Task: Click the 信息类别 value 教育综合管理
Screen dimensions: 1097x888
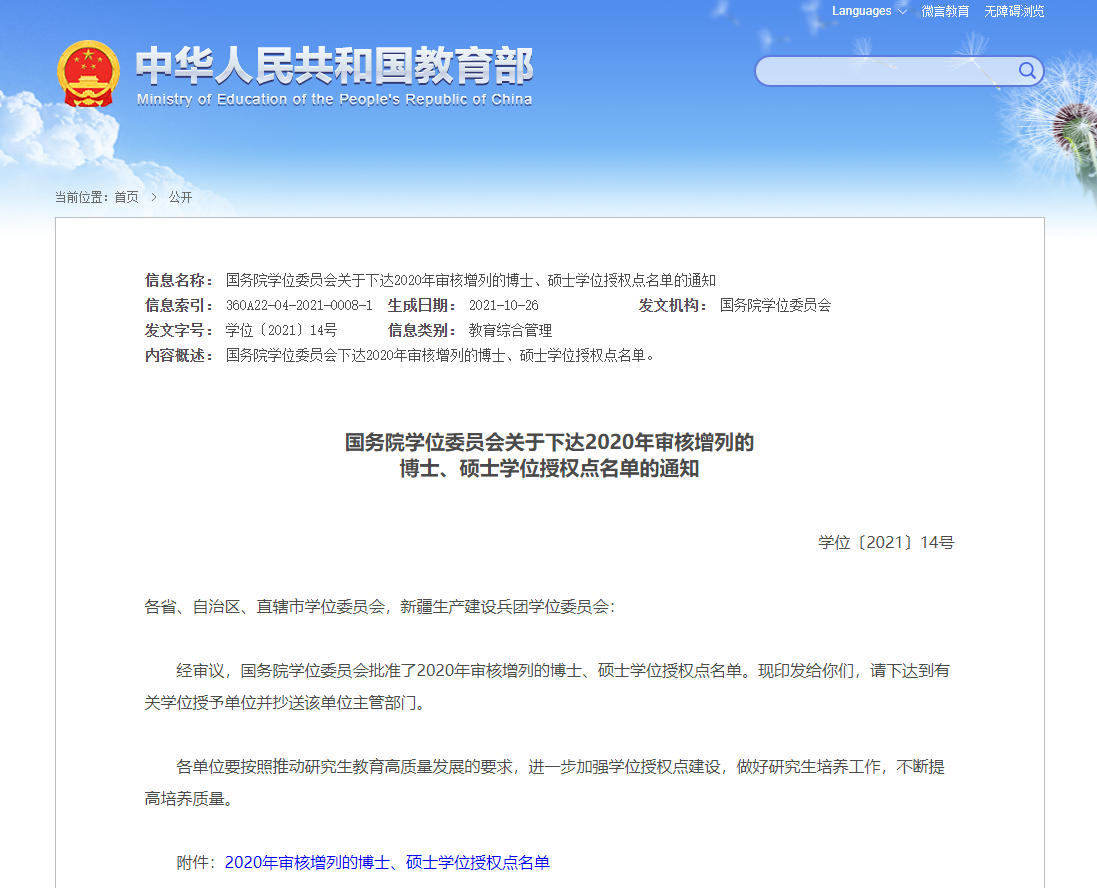Action: click(510, 330)
